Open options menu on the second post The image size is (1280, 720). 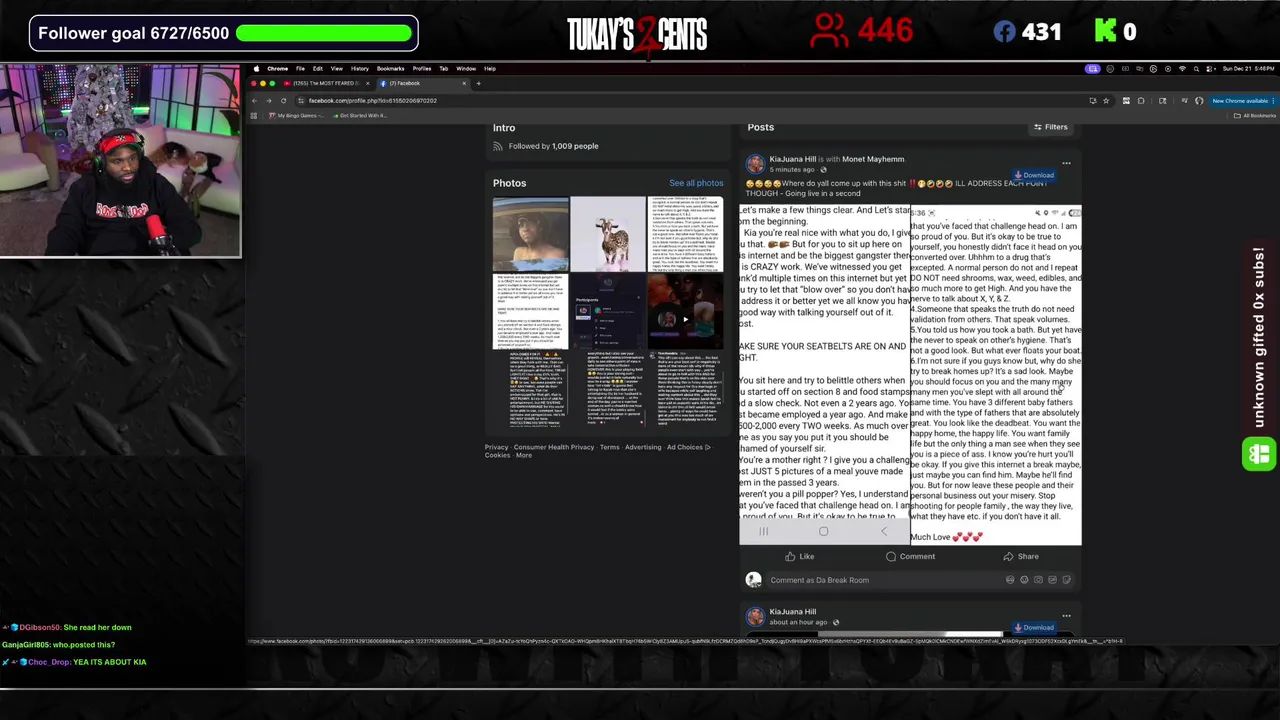(x=1066, y=616)
